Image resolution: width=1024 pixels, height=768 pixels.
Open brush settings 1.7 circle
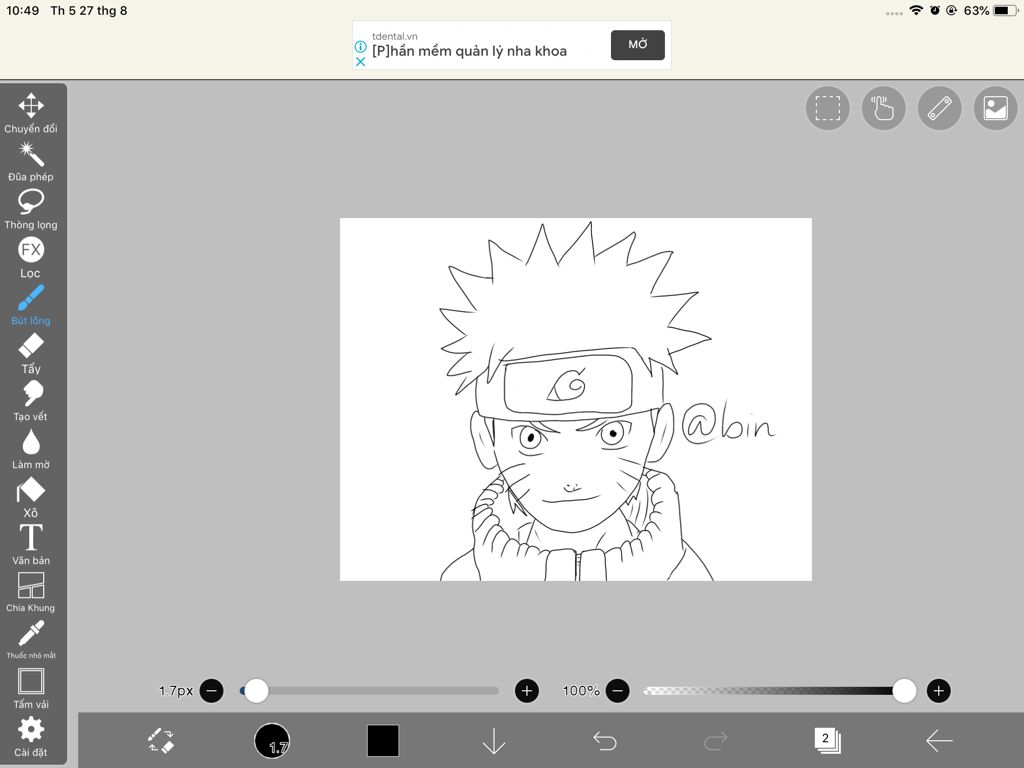click(272, 741)
